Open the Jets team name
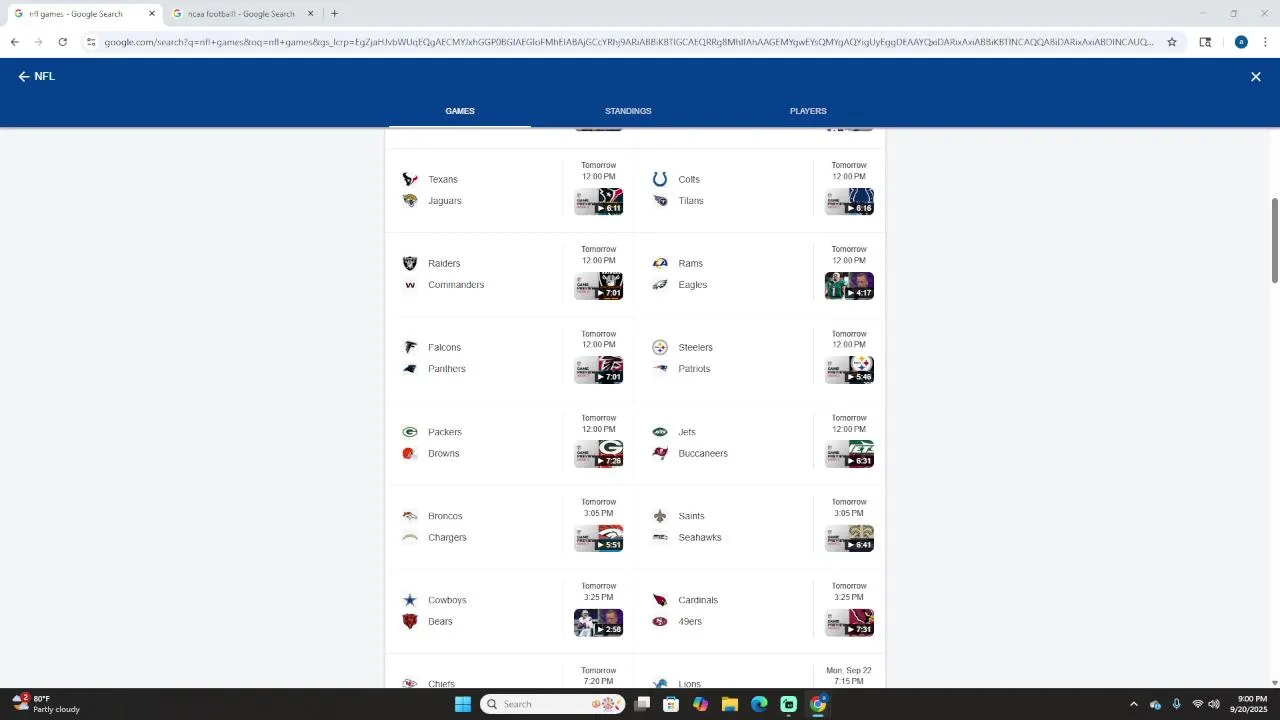This screenshot has width=1280, height=720. click(x=687, y=432)
